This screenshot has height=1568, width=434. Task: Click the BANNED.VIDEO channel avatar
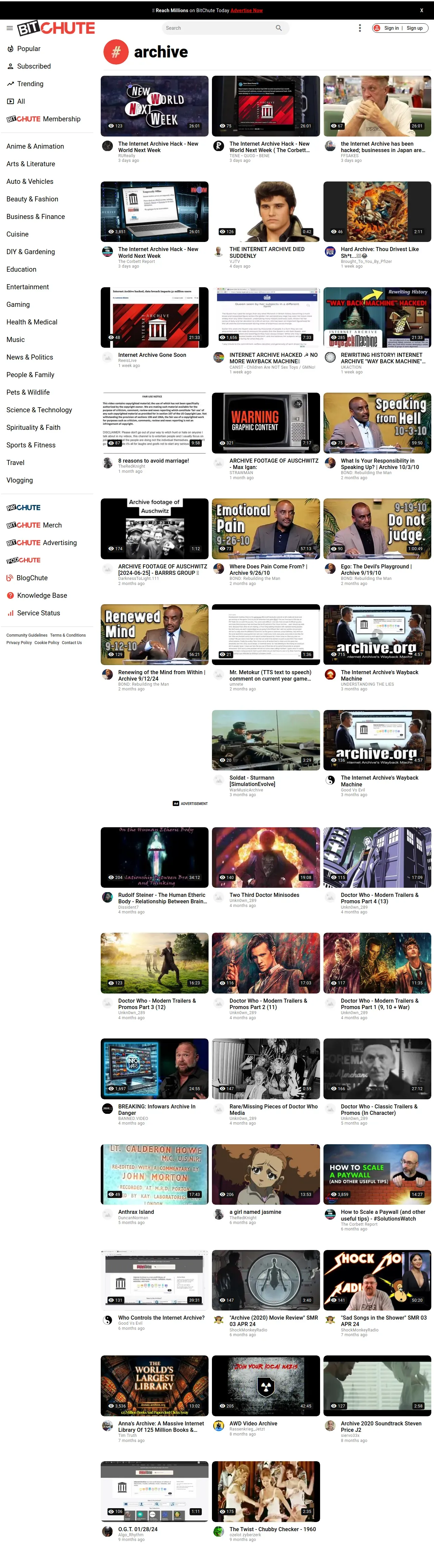[x=107, y=1108]
